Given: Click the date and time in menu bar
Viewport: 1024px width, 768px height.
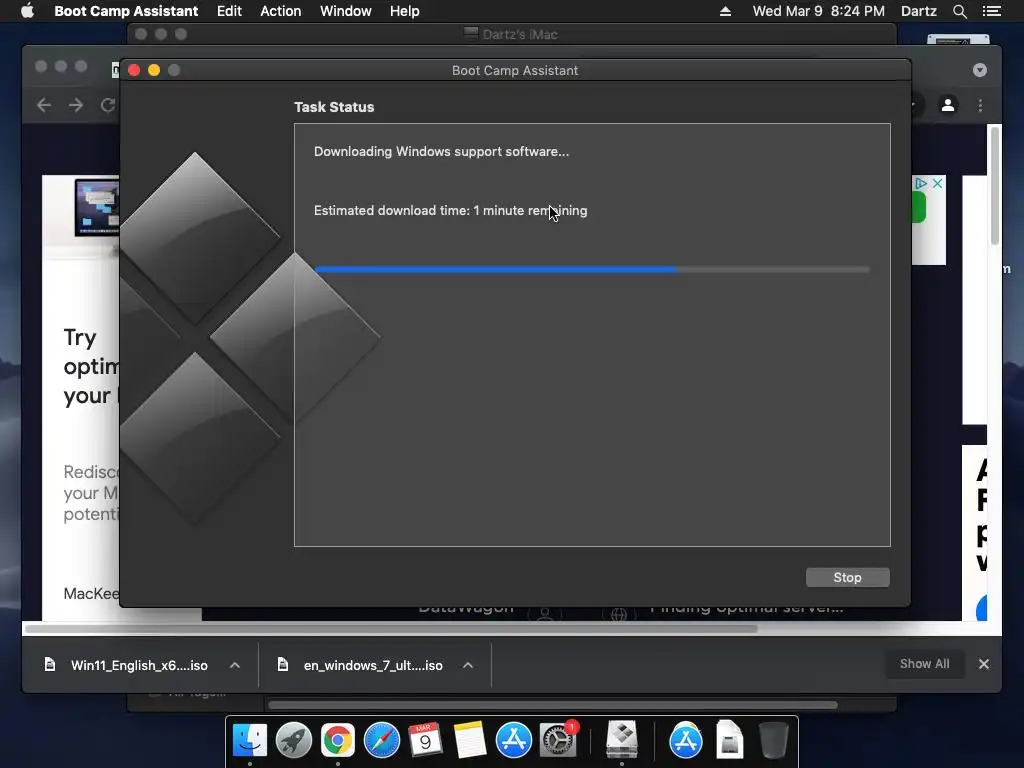Looking at the screenshot, I should 818,11.
